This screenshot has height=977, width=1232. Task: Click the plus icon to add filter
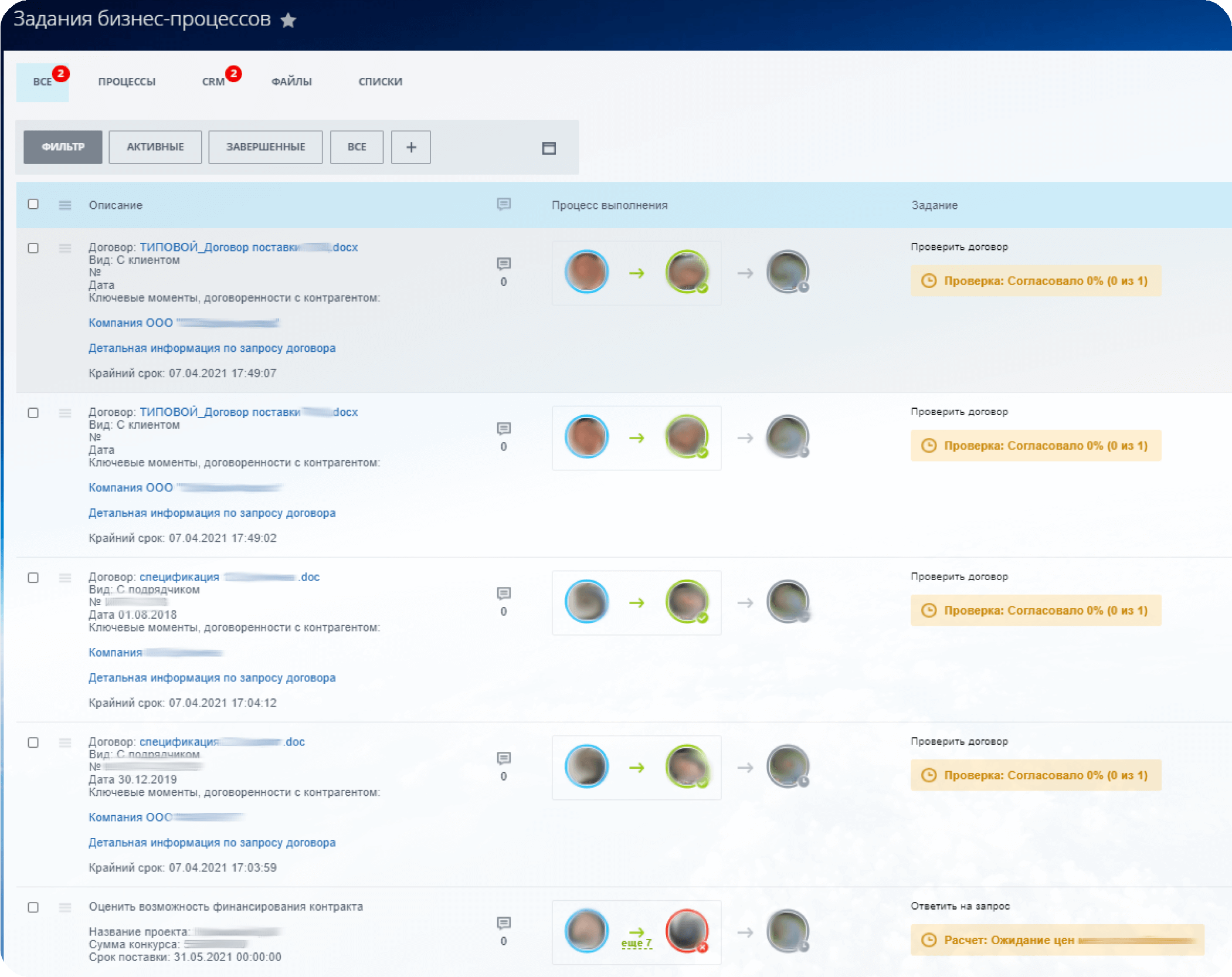tap(410, 147)
